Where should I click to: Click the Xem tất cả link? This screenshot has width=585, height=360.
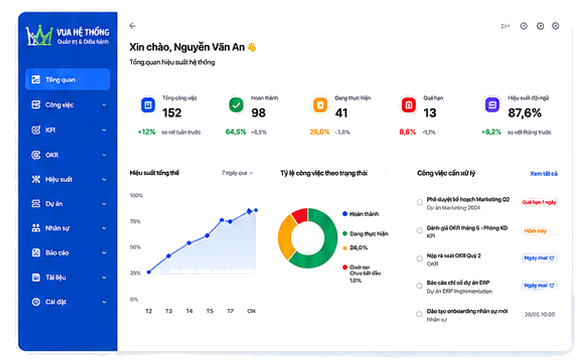tap(544, 173)
